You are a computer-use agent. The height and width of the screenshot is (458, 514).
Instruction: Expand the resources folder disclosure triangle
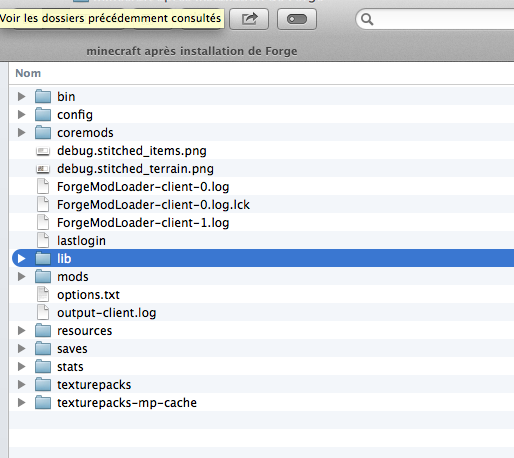click(22, 331)
